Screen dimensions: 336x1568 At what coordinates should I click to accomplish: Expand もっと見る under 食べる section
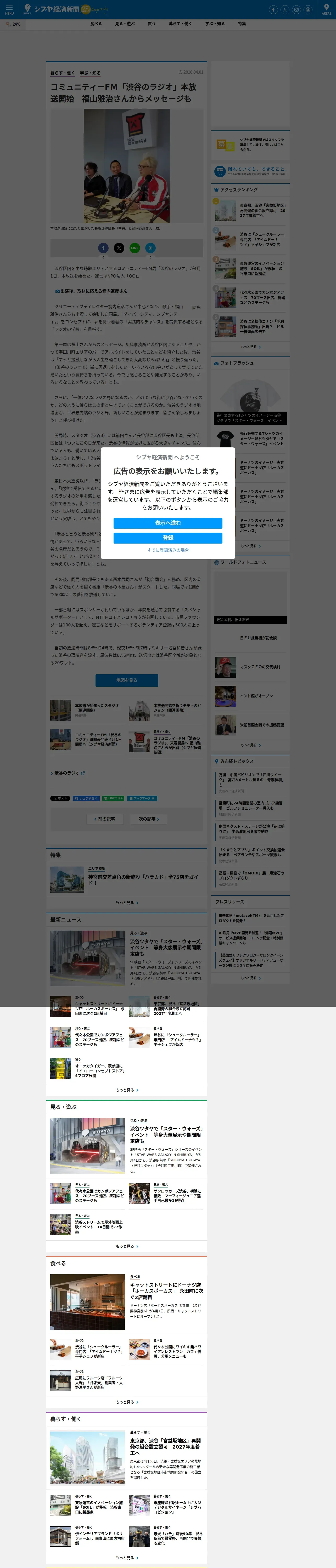[x=127, y=1402]
